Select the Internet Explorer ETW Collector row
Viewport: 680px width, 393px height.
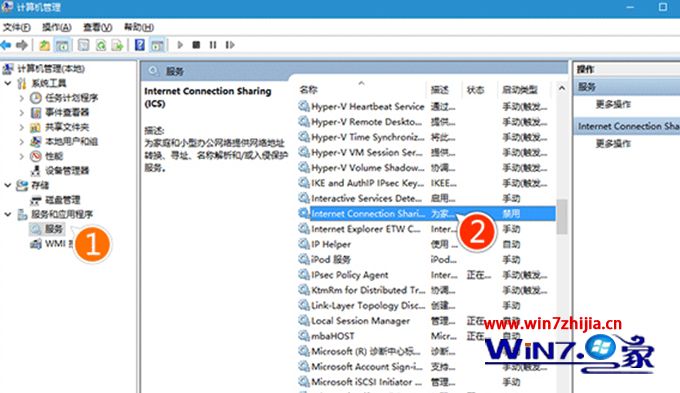426,229
